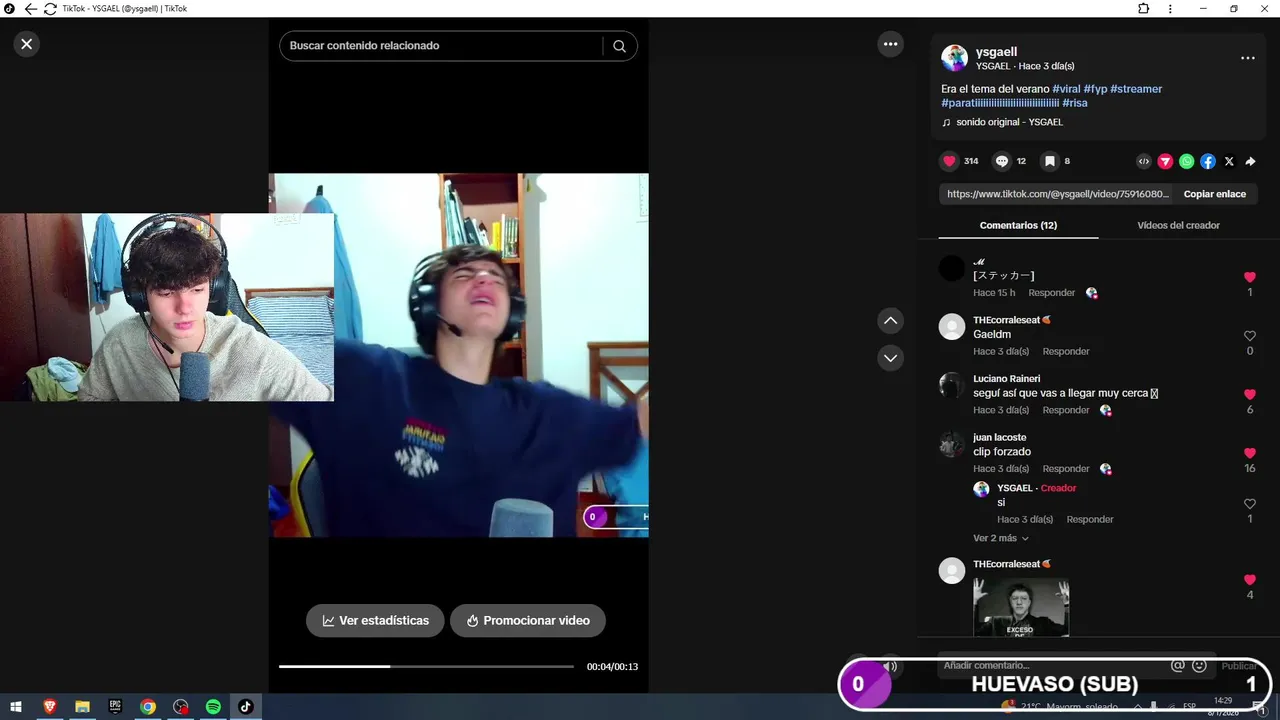Image resolution: width=1280 pixels, height=720 pixels.
Task: Open more share options arrow
Action: pos(1250,161)
